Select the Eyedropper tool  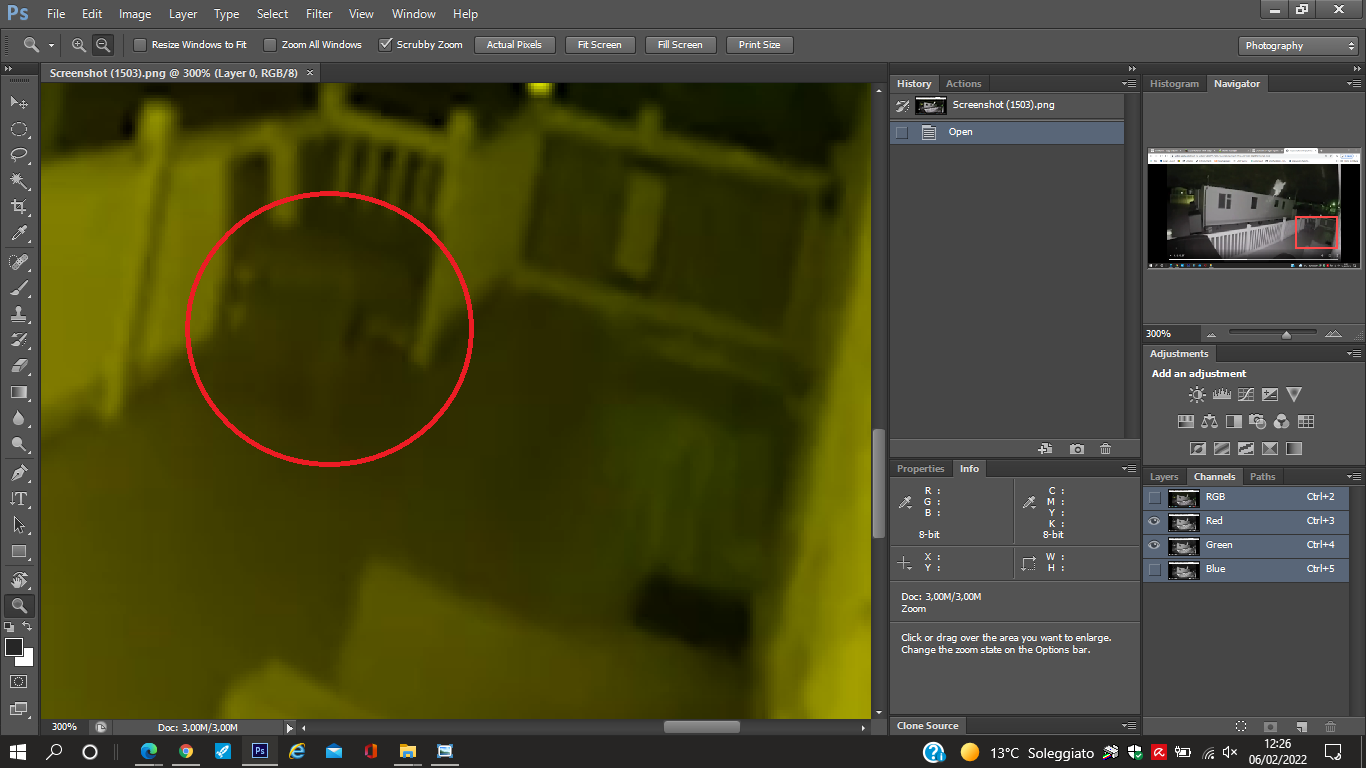pos(18,234)
